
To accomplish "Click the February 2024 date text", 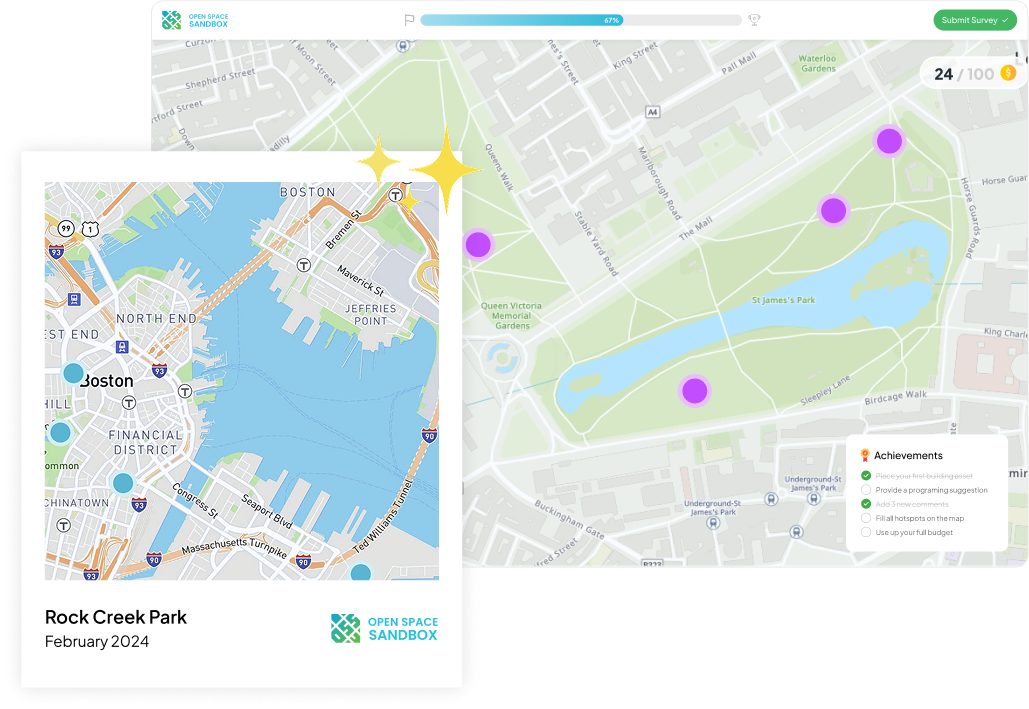I will 96,641.
